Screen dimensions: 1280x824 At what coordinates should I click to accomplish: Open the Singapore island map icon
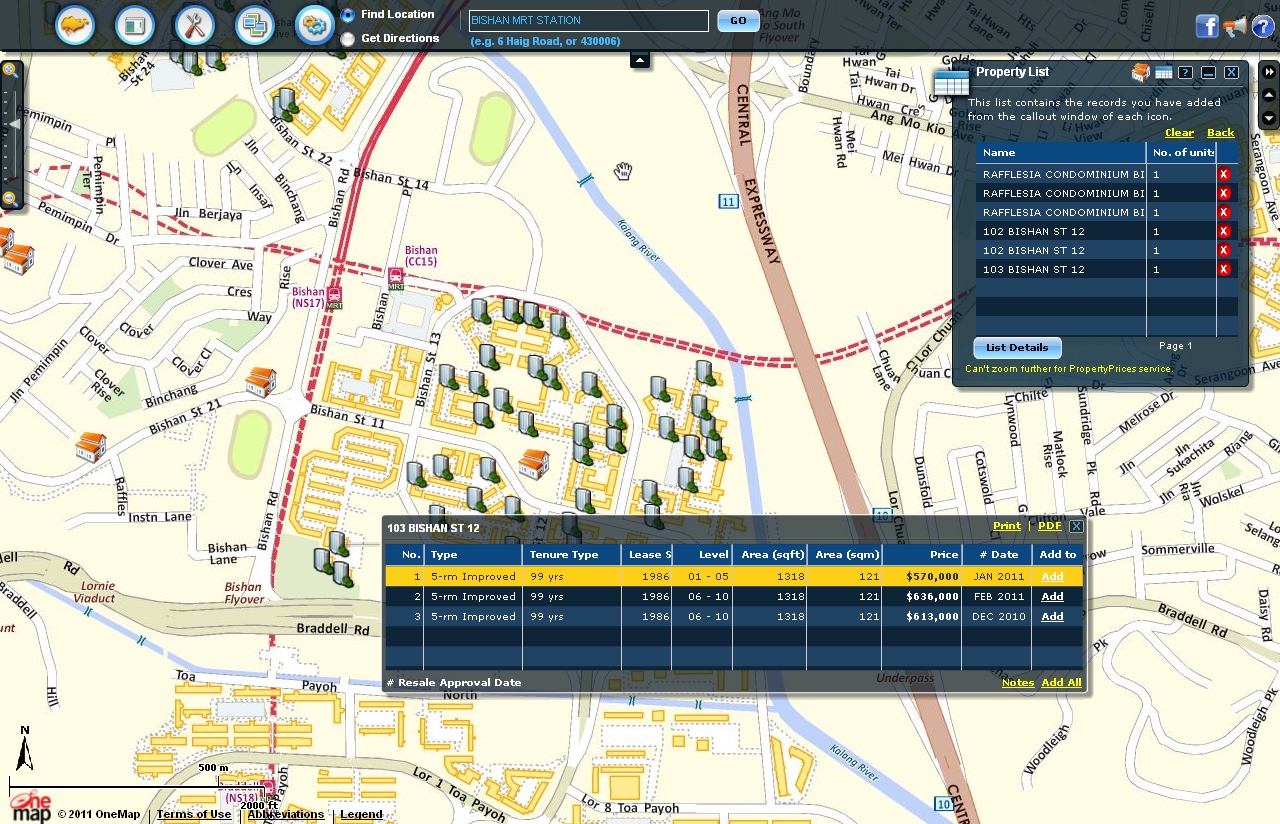pos(75,25)
